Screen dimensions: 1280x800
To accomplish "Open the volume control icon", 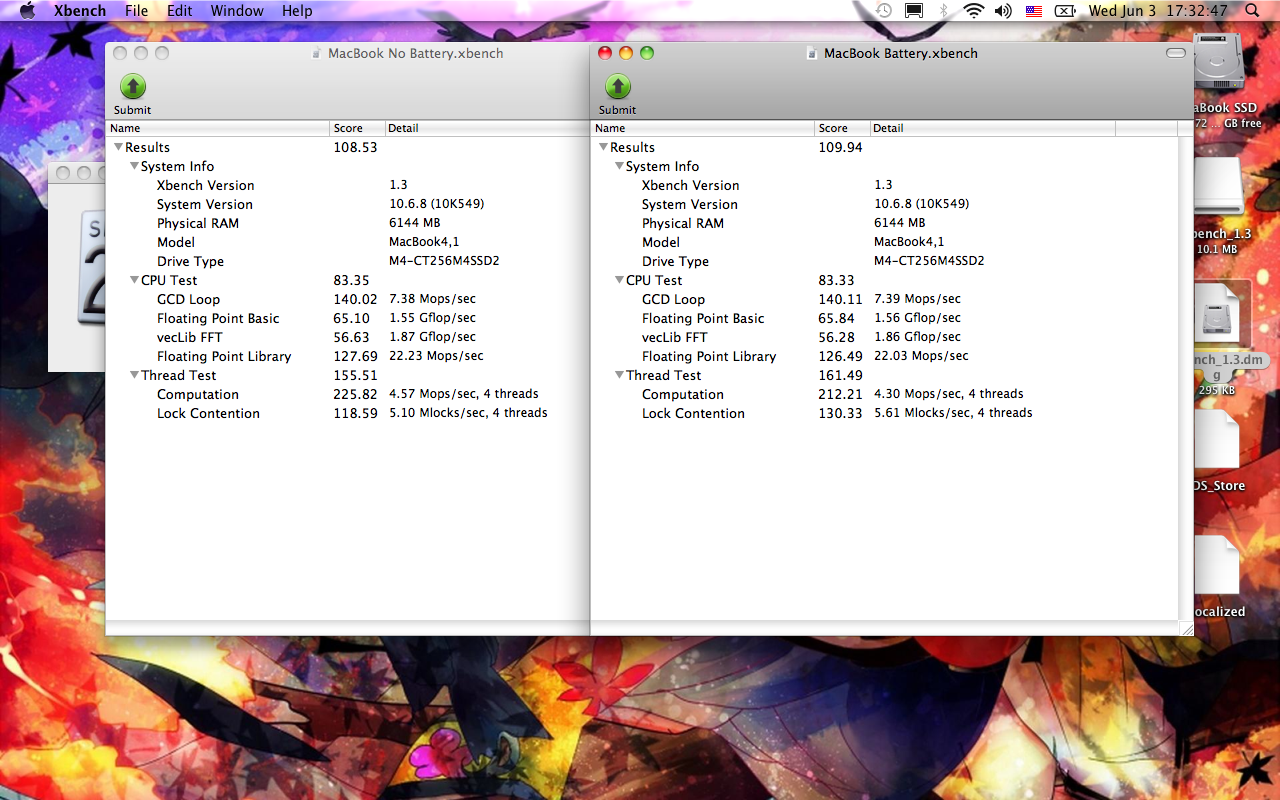I will (1003, 11).
